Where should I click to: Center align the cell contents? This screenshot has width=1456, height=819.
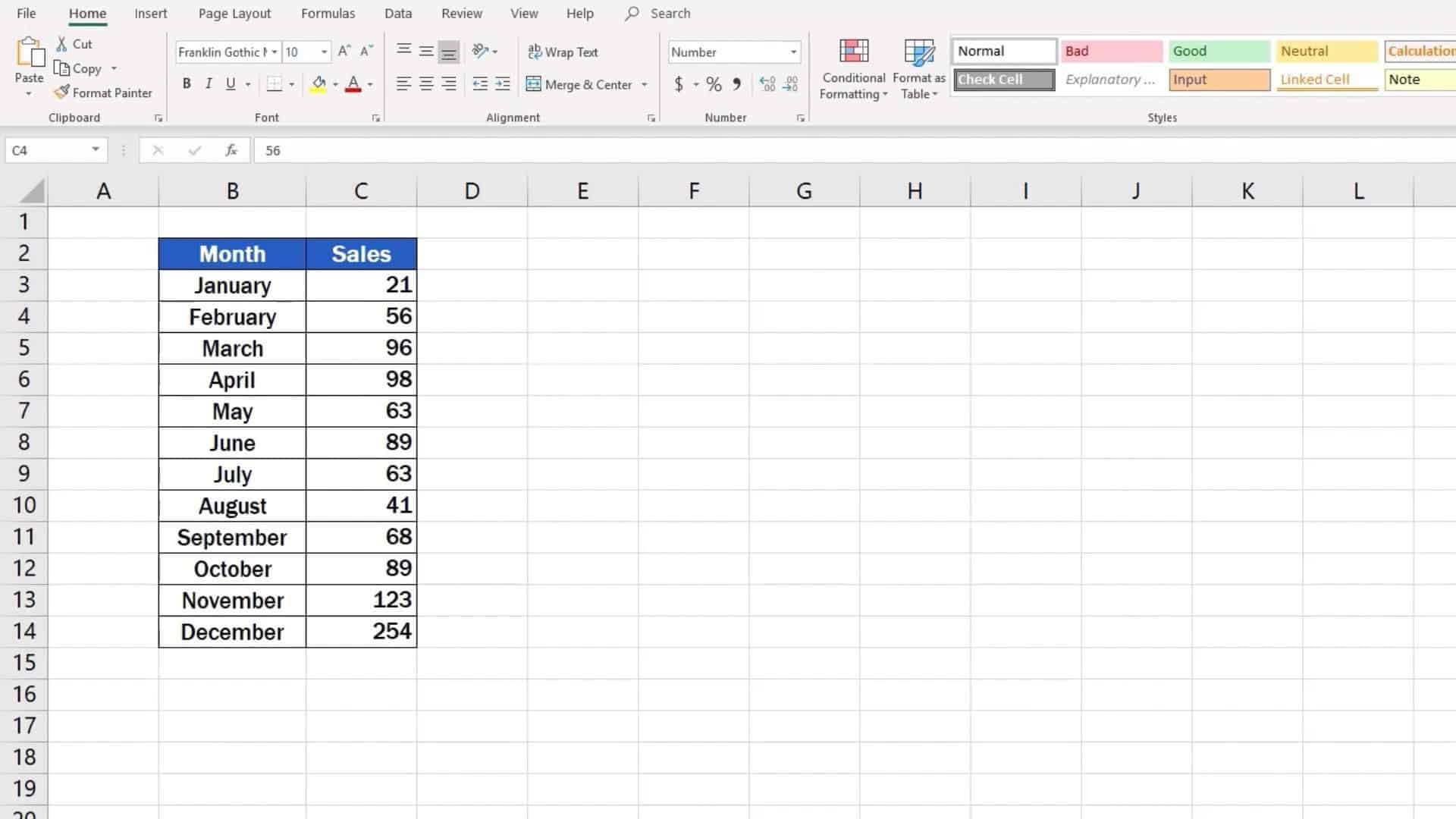click(425, 84)
